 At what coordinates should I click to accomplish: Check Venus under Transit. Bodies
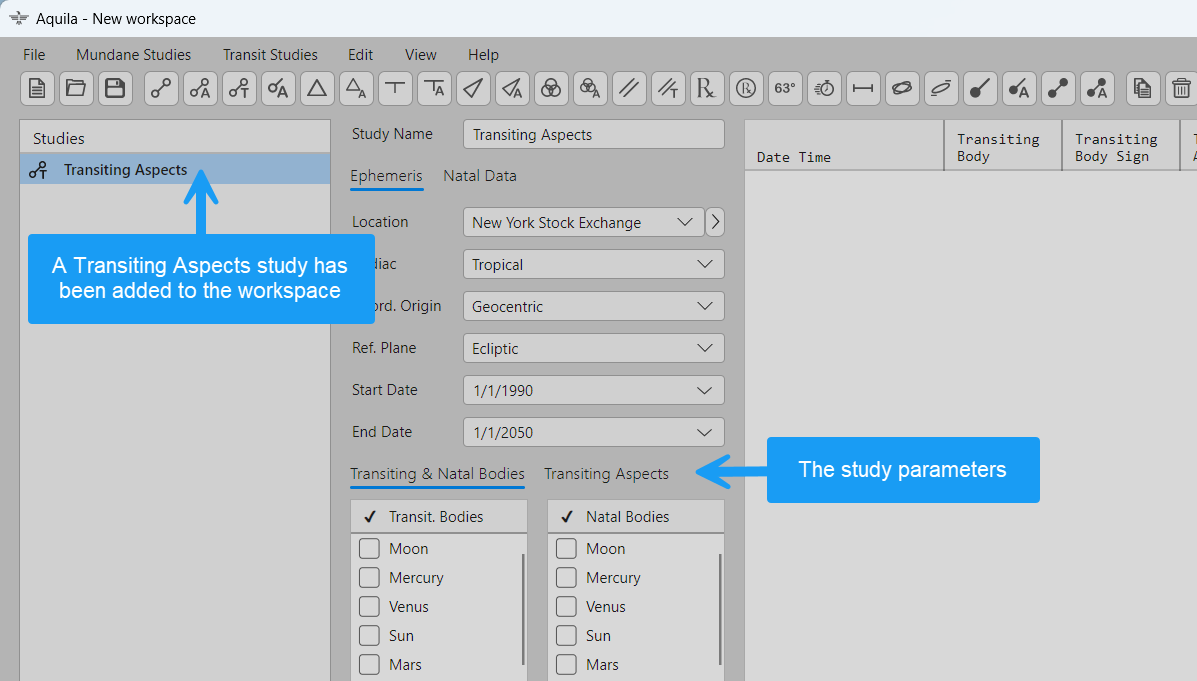pyautogui.click(x=369, y=607)
